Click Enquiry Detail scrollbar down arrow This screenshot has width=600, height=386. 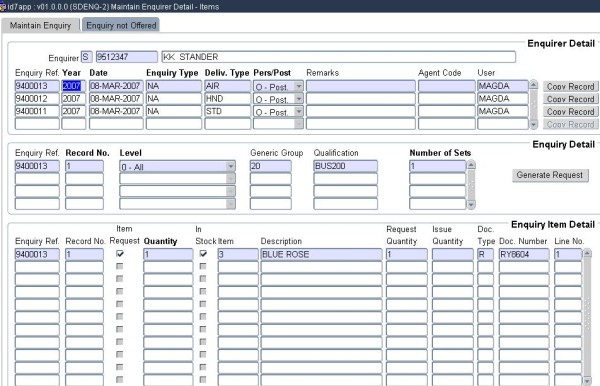tap(471, 205)
